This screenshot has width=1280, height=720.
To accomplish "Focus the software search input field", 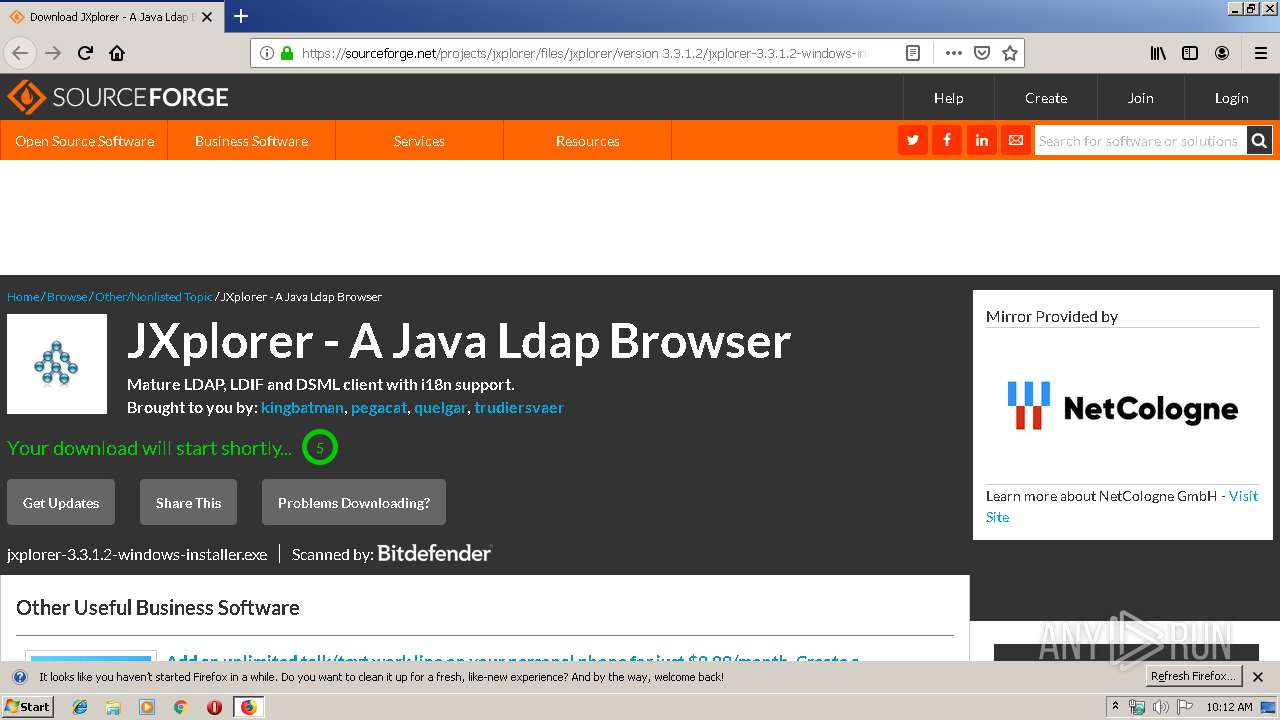I will tap(1140, 141).
